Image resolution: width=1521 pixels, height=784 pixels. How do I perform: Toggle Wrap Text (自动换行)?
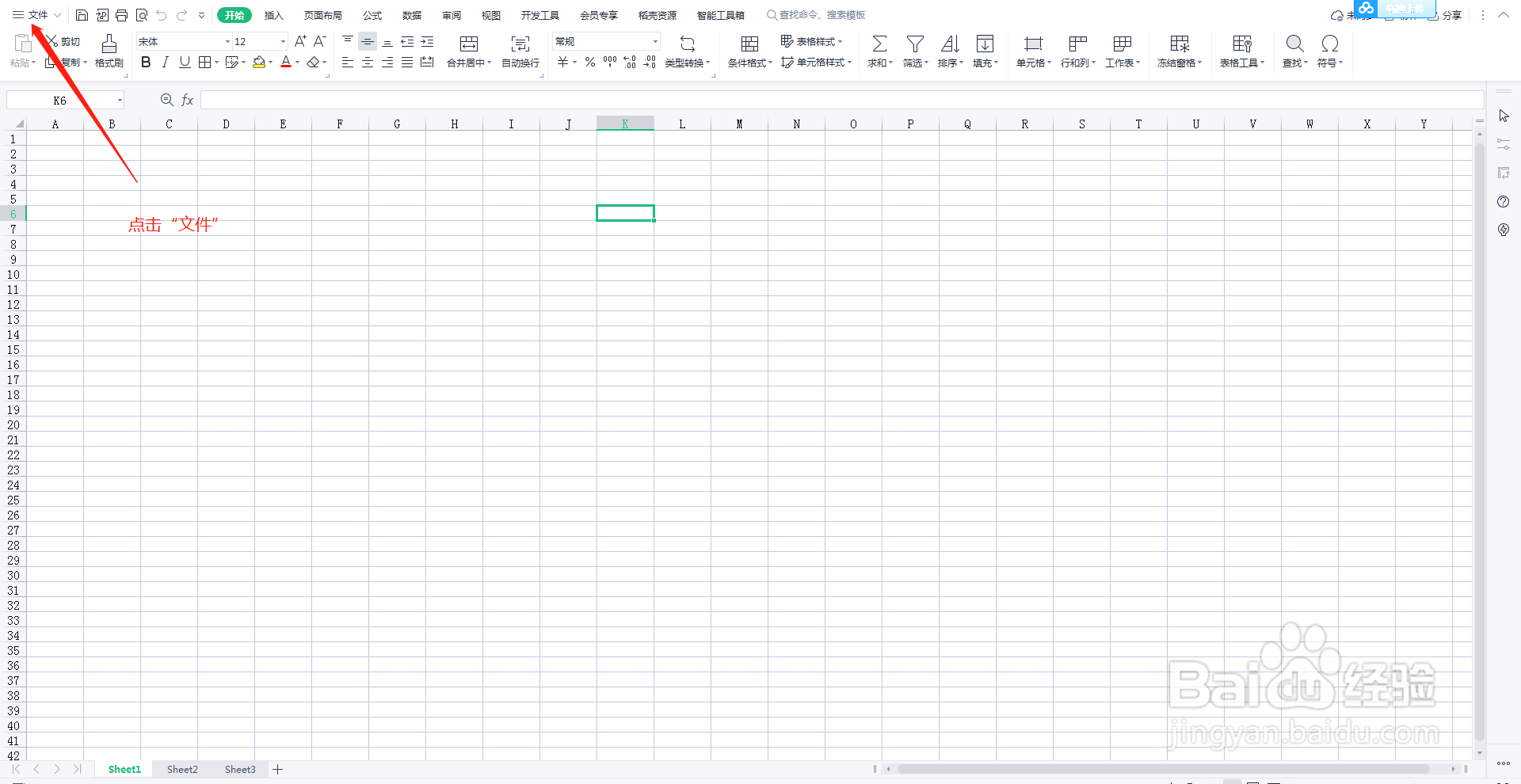click(x=520, y=51)
